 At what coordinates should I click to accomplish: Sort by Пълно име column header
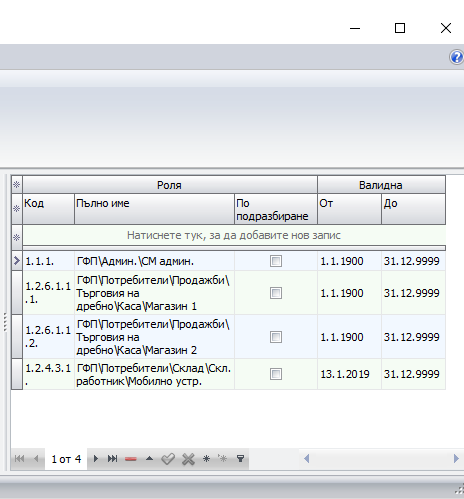click(x=154, y=209)
